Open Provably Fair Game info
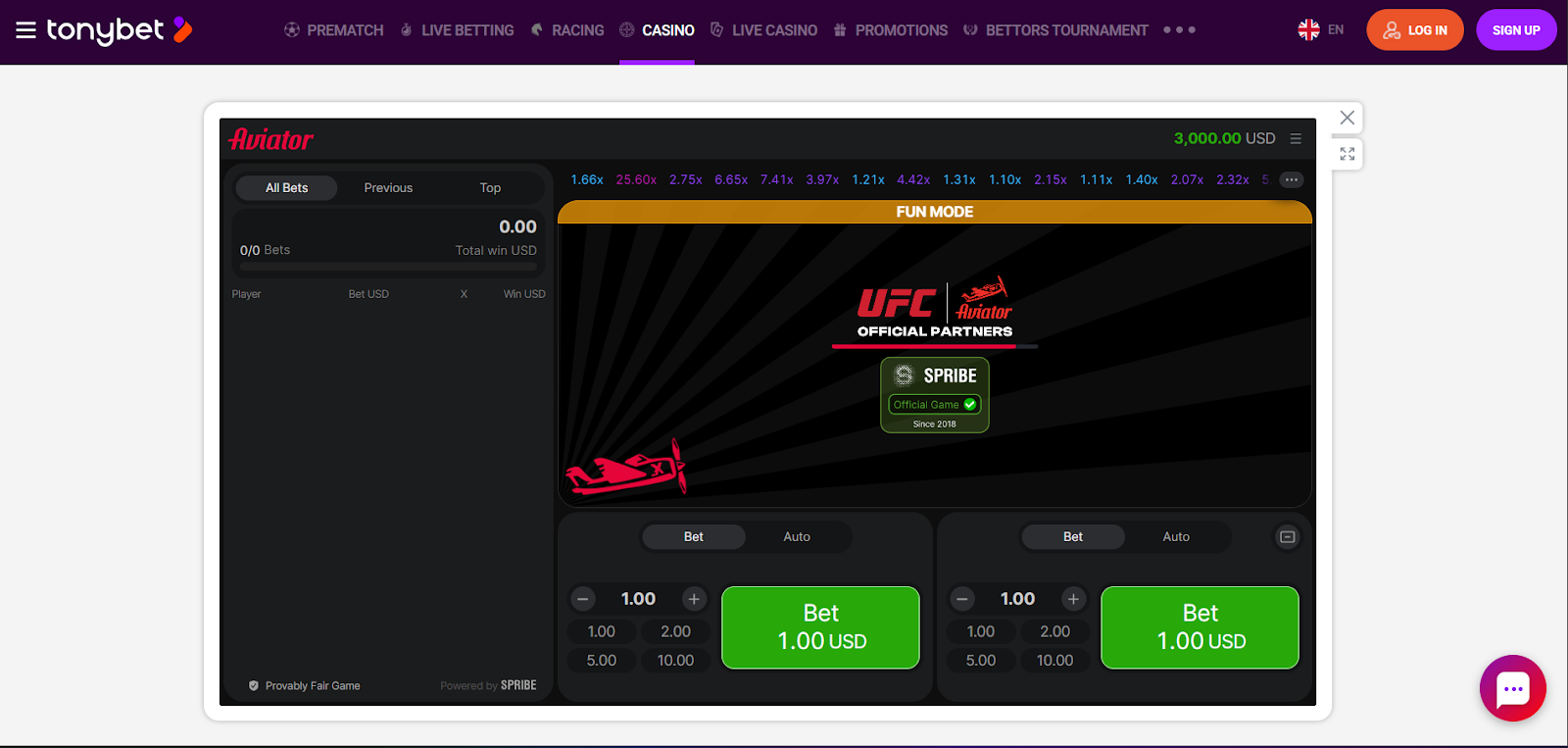The height and width of the screenshot is (748, 1568). [x=305, y=686]
